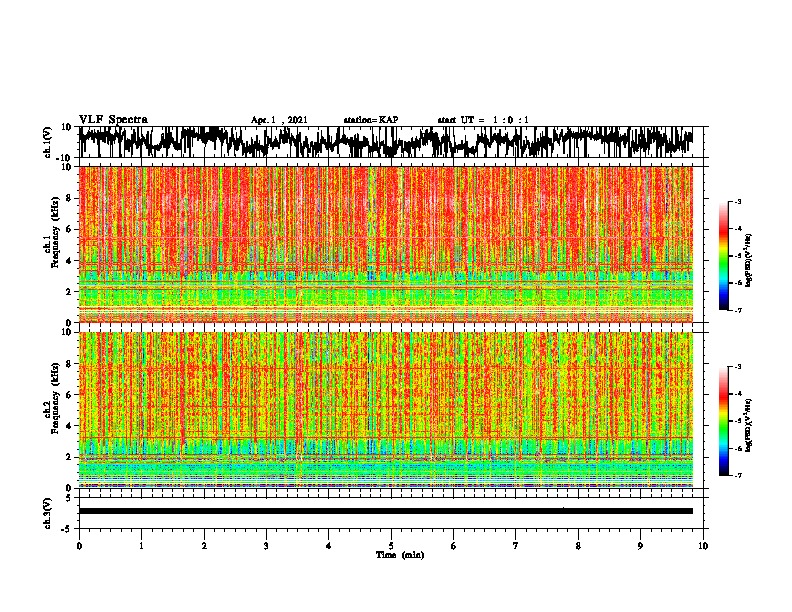Click the "start UT = 1:0:1" header text
This screenshot has width=792, height=612.
[x=483, y=120]
